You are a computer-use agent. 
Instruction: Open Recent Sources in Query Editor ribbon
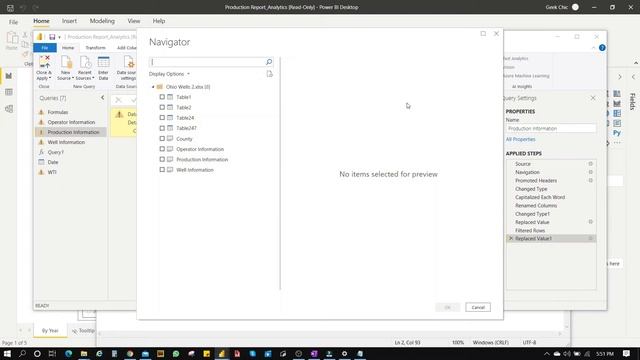click(85, 62)
